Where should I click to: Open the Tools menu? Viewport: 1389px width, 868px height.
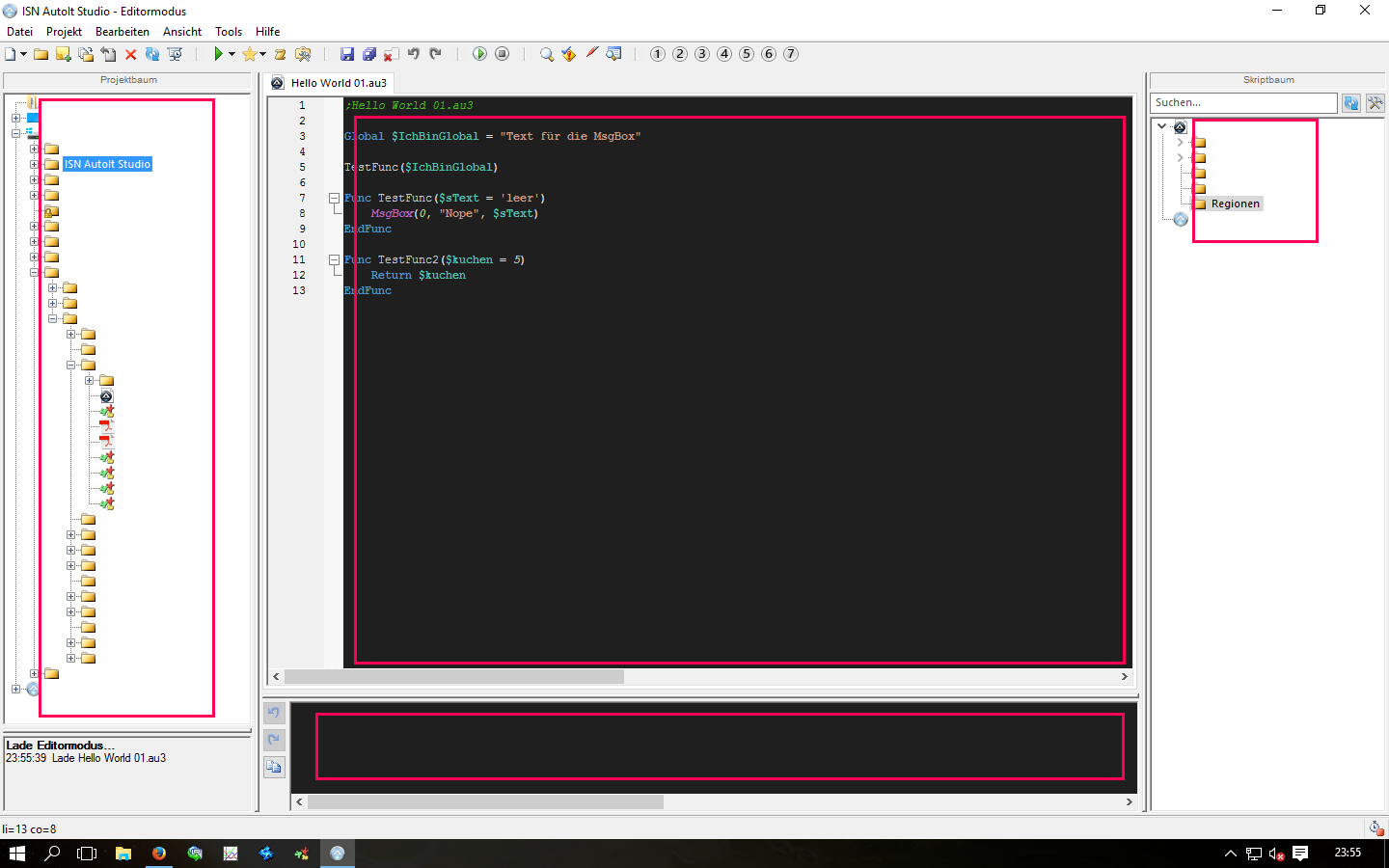[229, 32]
